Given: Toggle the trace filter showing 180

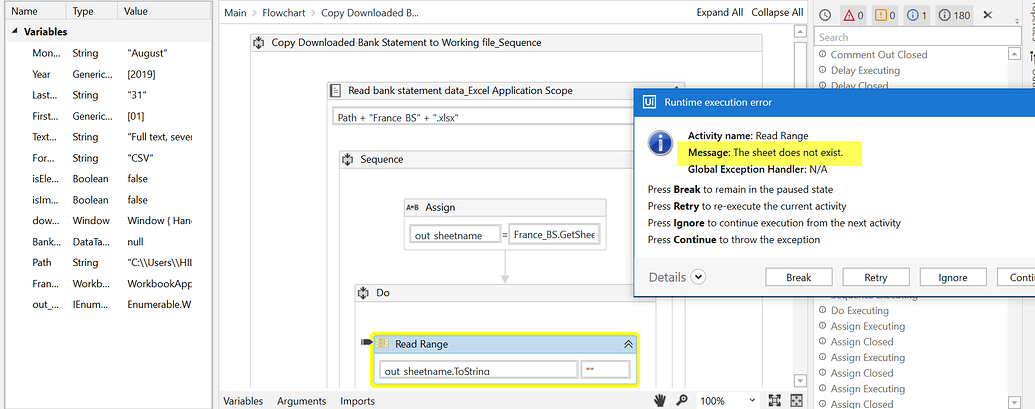Looking at the screenshot, I should pyautogui.click(x=953, y=15).
